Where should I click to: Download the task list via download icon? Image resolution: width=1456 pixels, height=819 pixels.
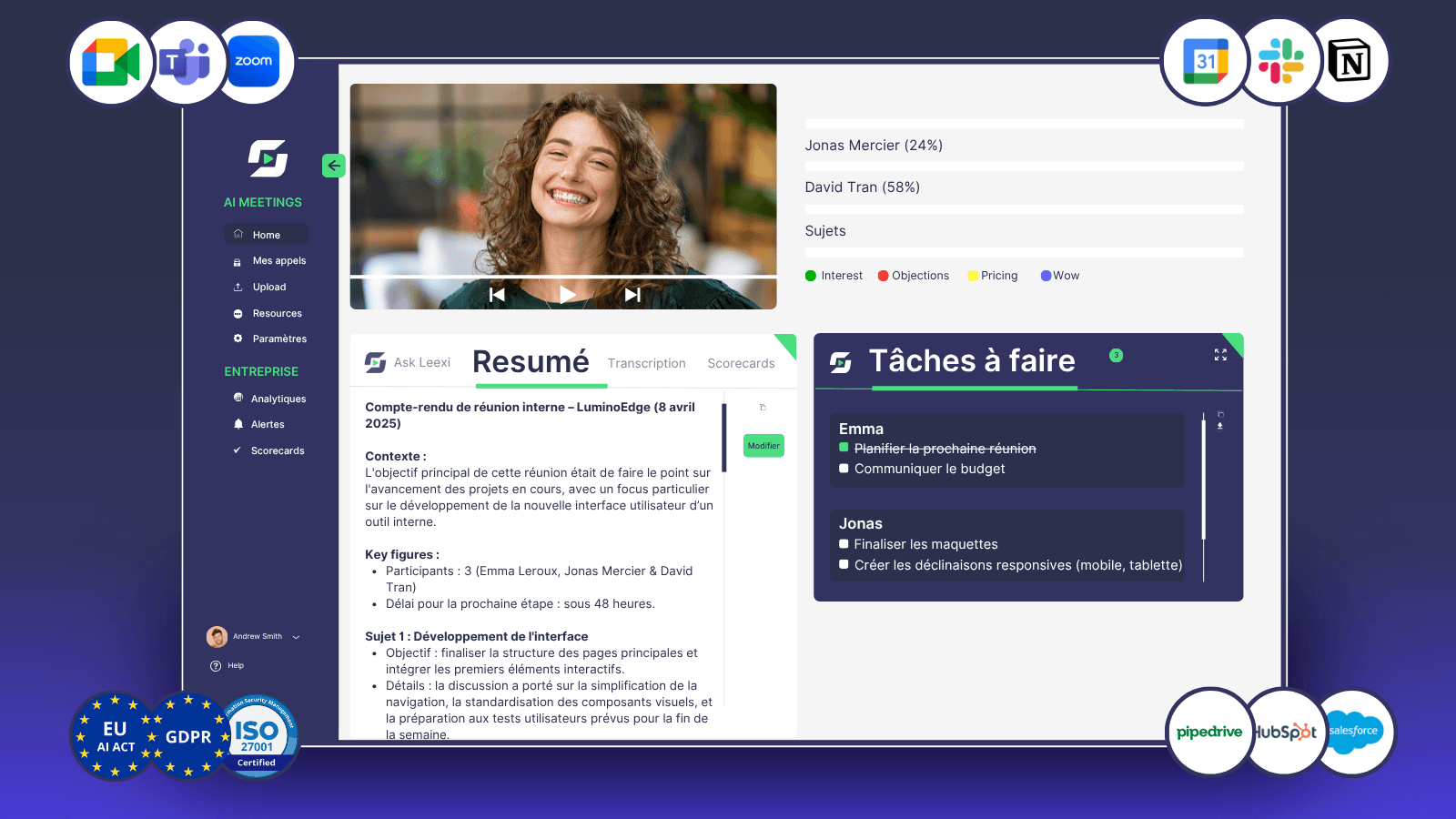1220,426
